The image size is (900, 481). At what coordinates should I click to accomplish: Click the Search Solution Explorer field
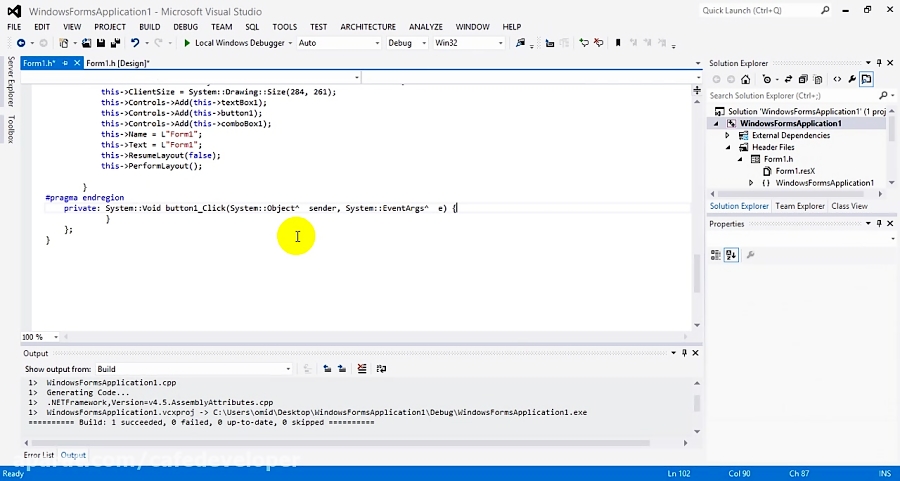(790, 95)
